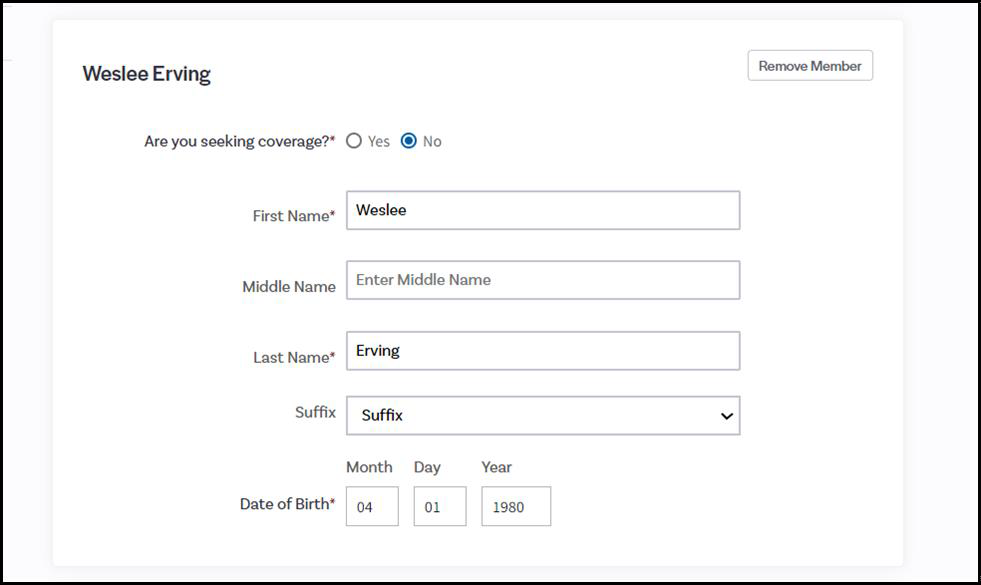Viewport: 981px width, 585px height.
Task: Focus the Enter Middle Name input
Action: [x=543, y=280]
